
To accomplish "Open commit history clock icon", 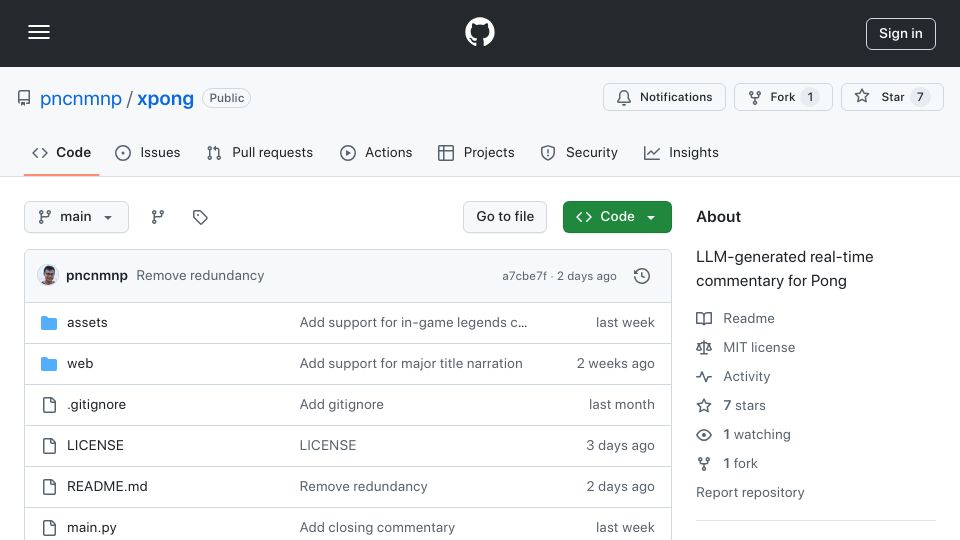I will click(x=642, y=276).
